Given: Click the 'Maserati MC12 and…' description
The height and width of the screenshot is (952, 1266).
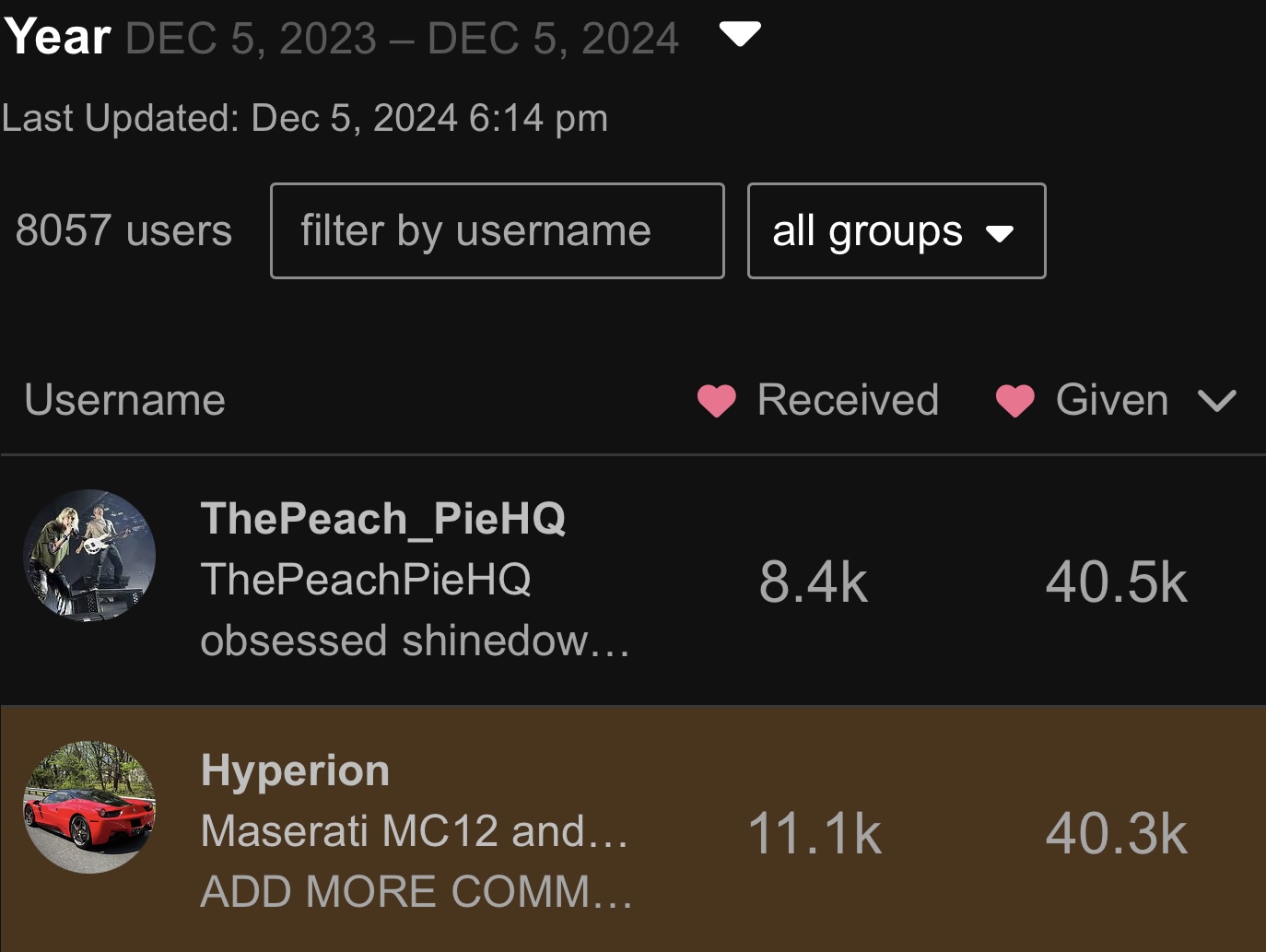Looking at the screenshot, I should (415, 831).
